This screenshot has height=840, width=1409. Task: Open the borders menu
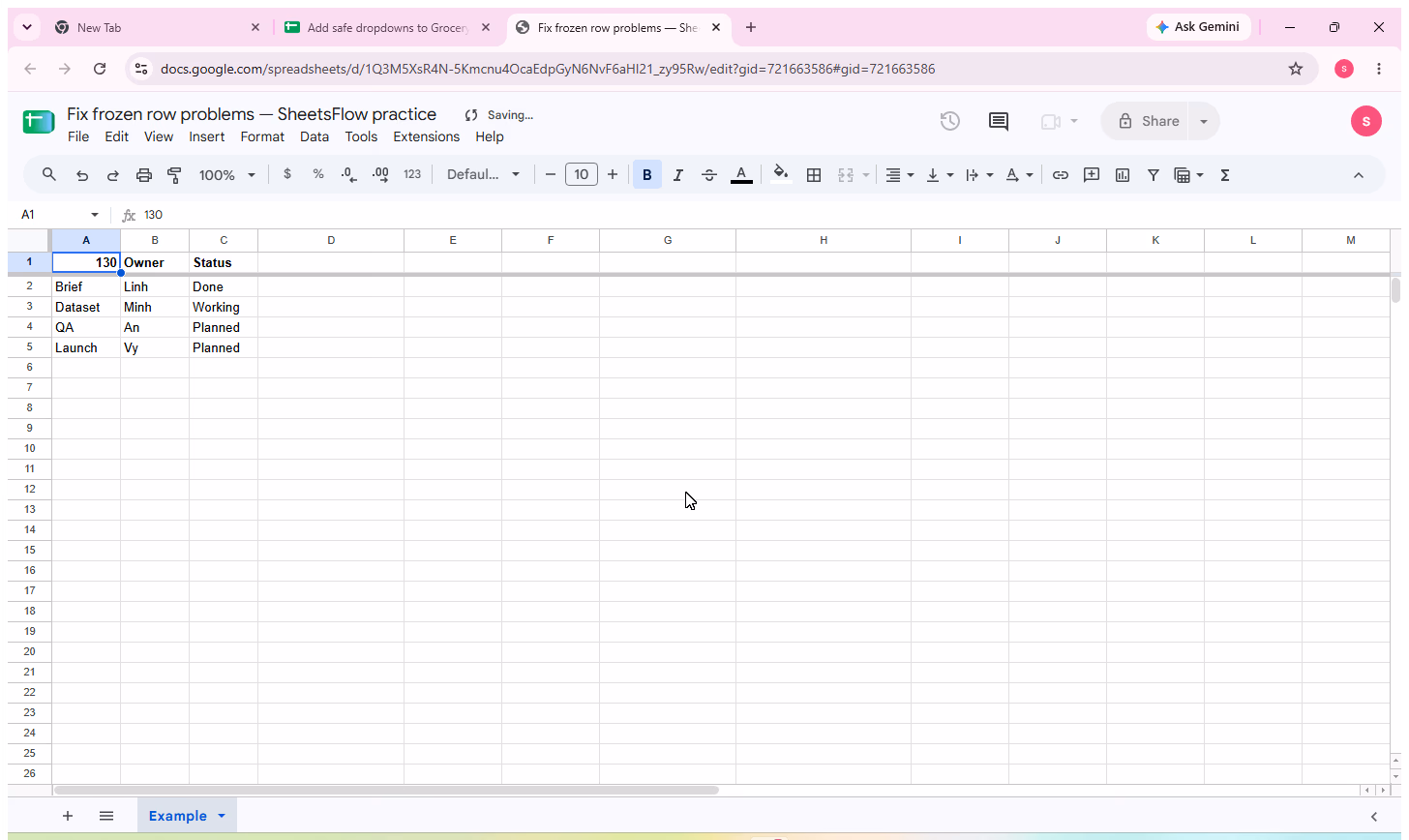814,175
